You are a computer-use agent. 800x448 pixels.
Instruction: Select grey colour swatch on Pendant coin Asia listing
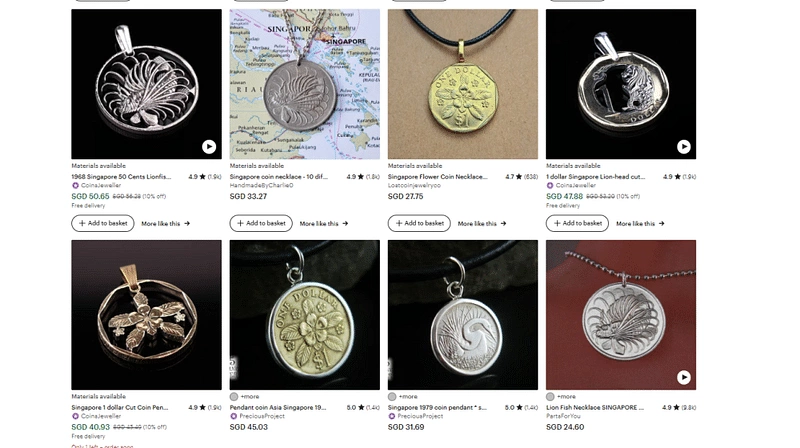tap(234, 396)
